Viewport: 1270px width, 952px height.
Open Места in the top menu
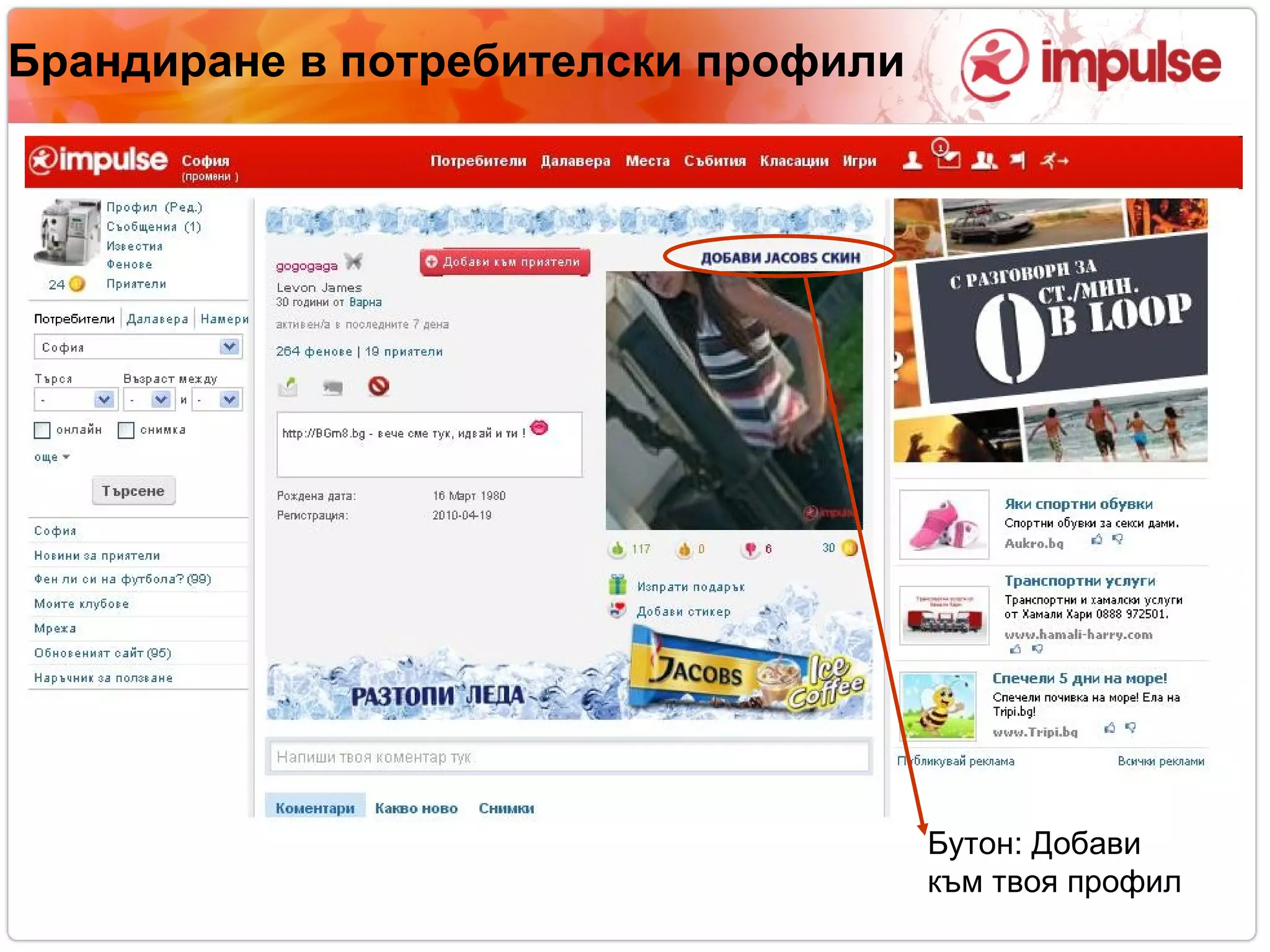click(x=647, y=161)
